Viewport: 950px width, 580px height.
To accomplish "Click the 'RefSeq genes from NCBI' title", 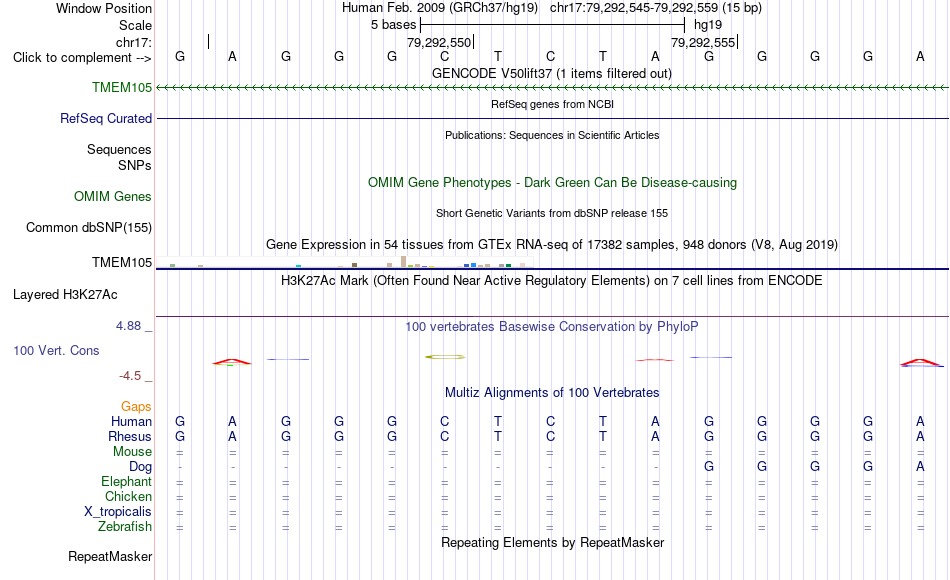I will 552,104.
